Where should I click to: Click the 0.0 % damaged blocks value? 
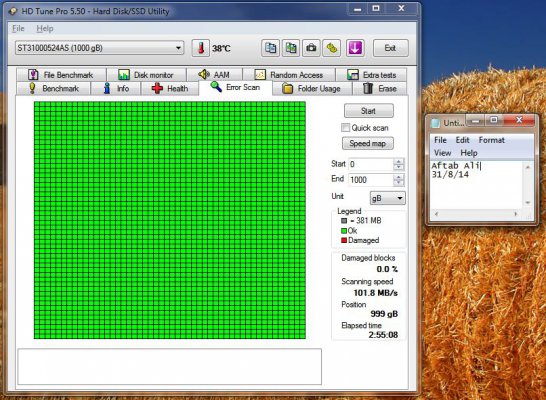[x=387, y=269]
